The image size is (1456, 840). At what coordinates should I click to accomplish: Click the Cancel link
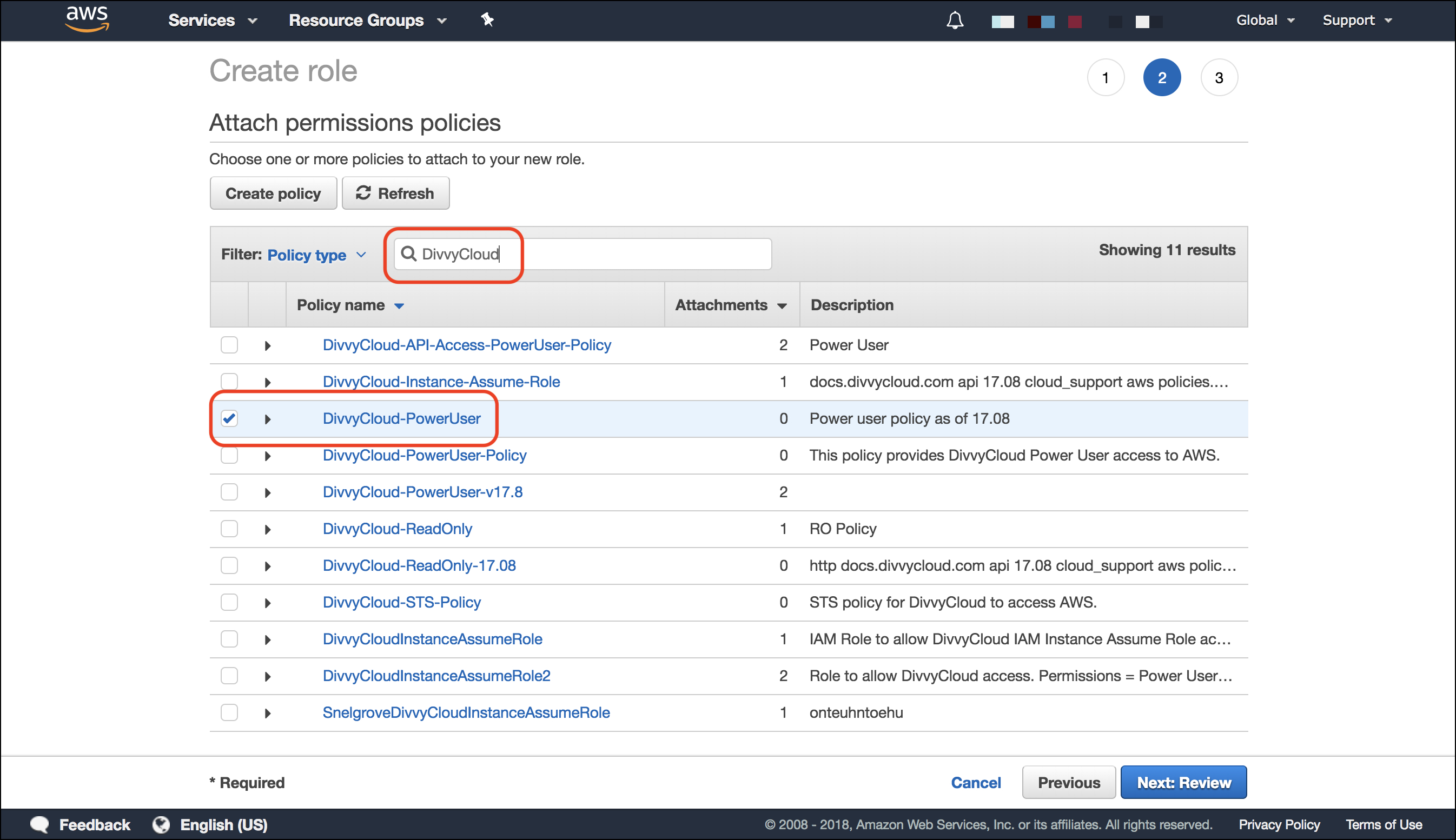pyautogui.click(x=976, y=782)
